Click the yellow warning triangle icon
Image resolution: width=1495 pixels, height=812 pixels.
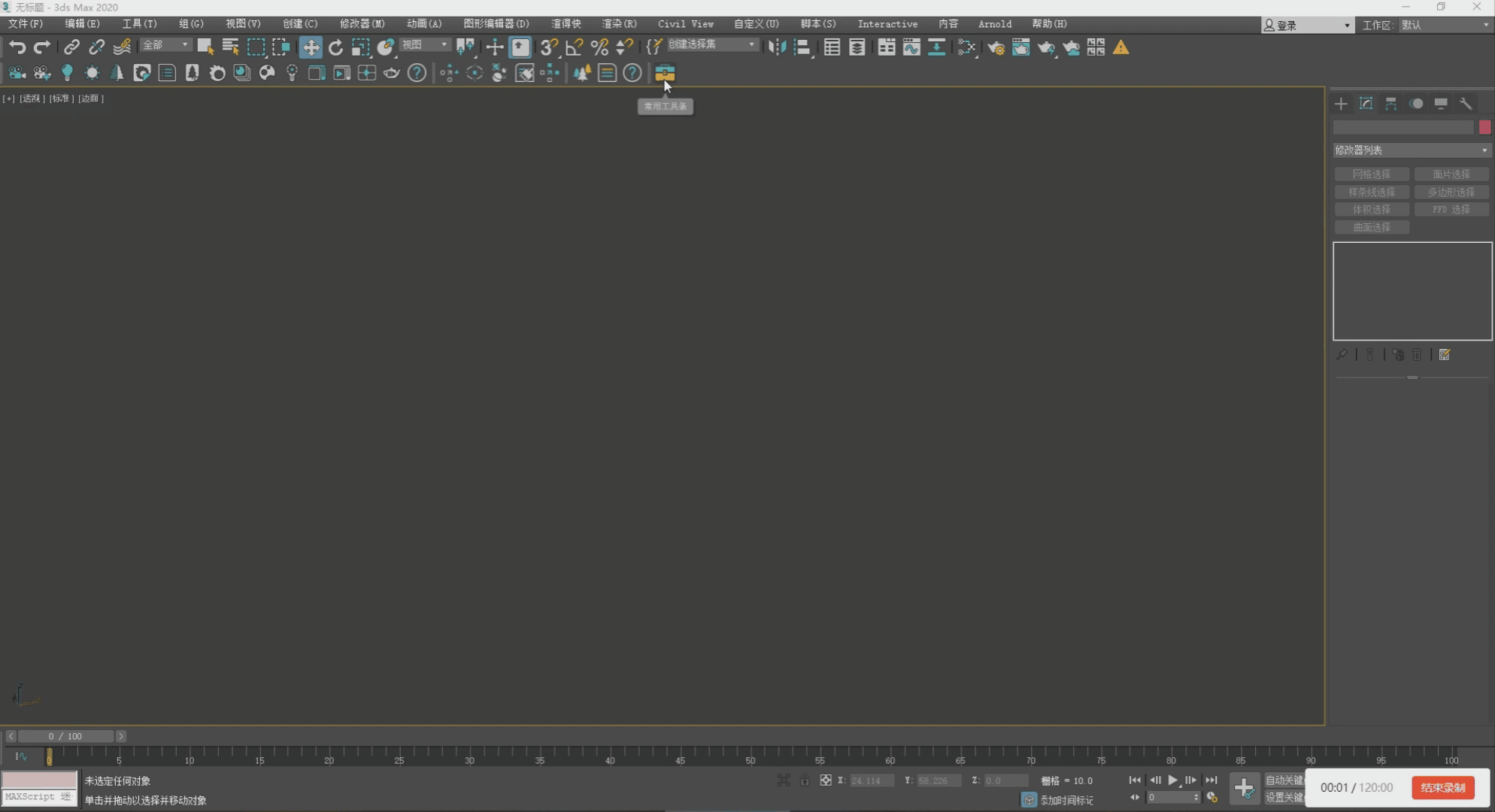point(1120,47)
